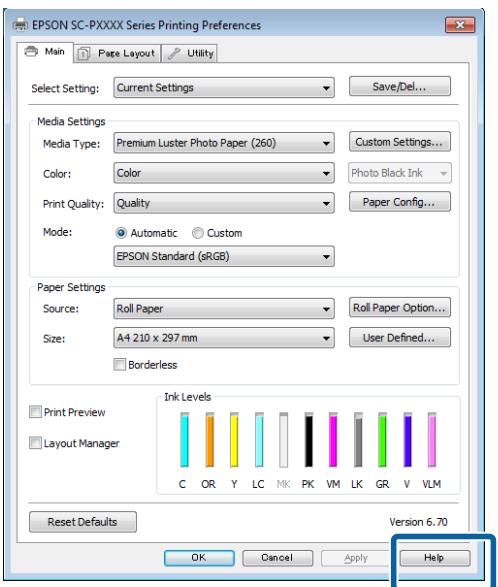Viewport: 498px width, 587px height.
Task: Click the Save/Del... button
Action: coord(400,86)
